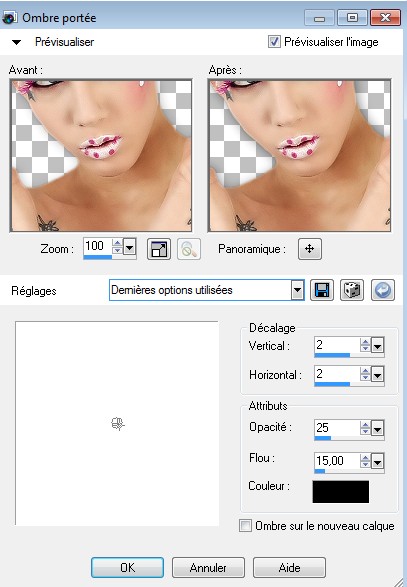Click the Panoramique navigate cross icon

click(x=310, y=249)
